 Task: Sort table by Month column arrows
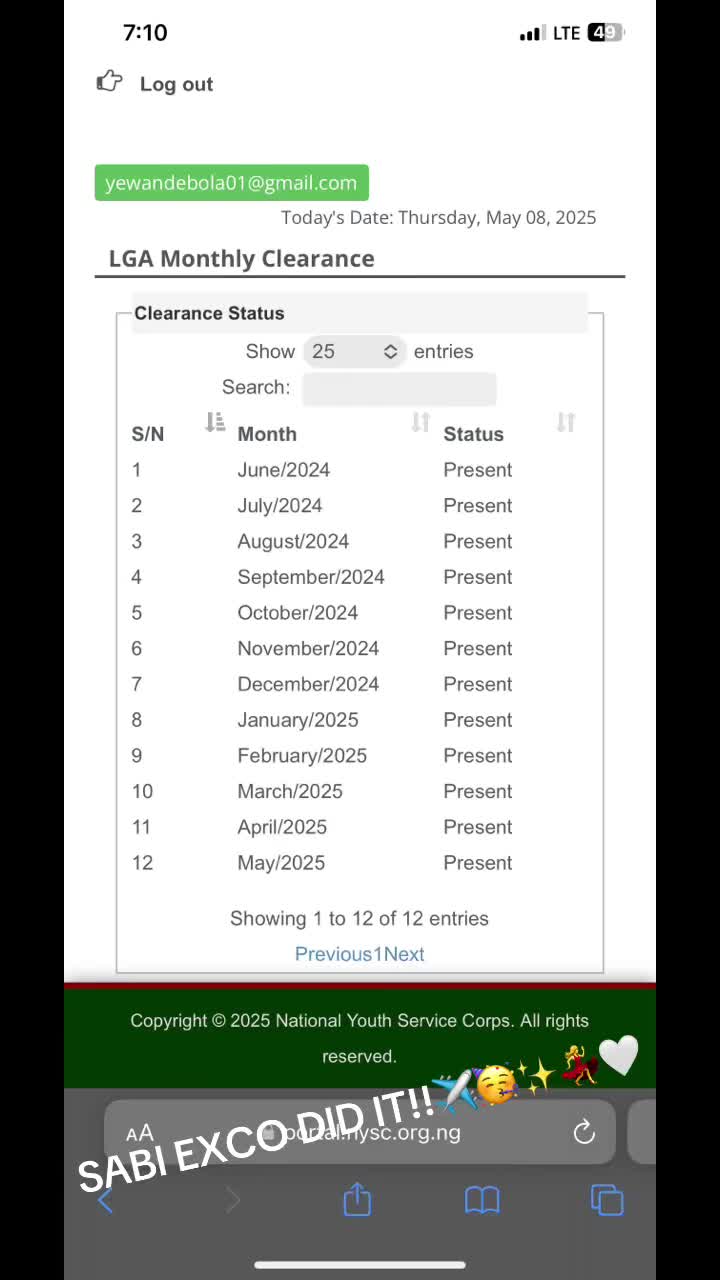click(x=420, y=423)
